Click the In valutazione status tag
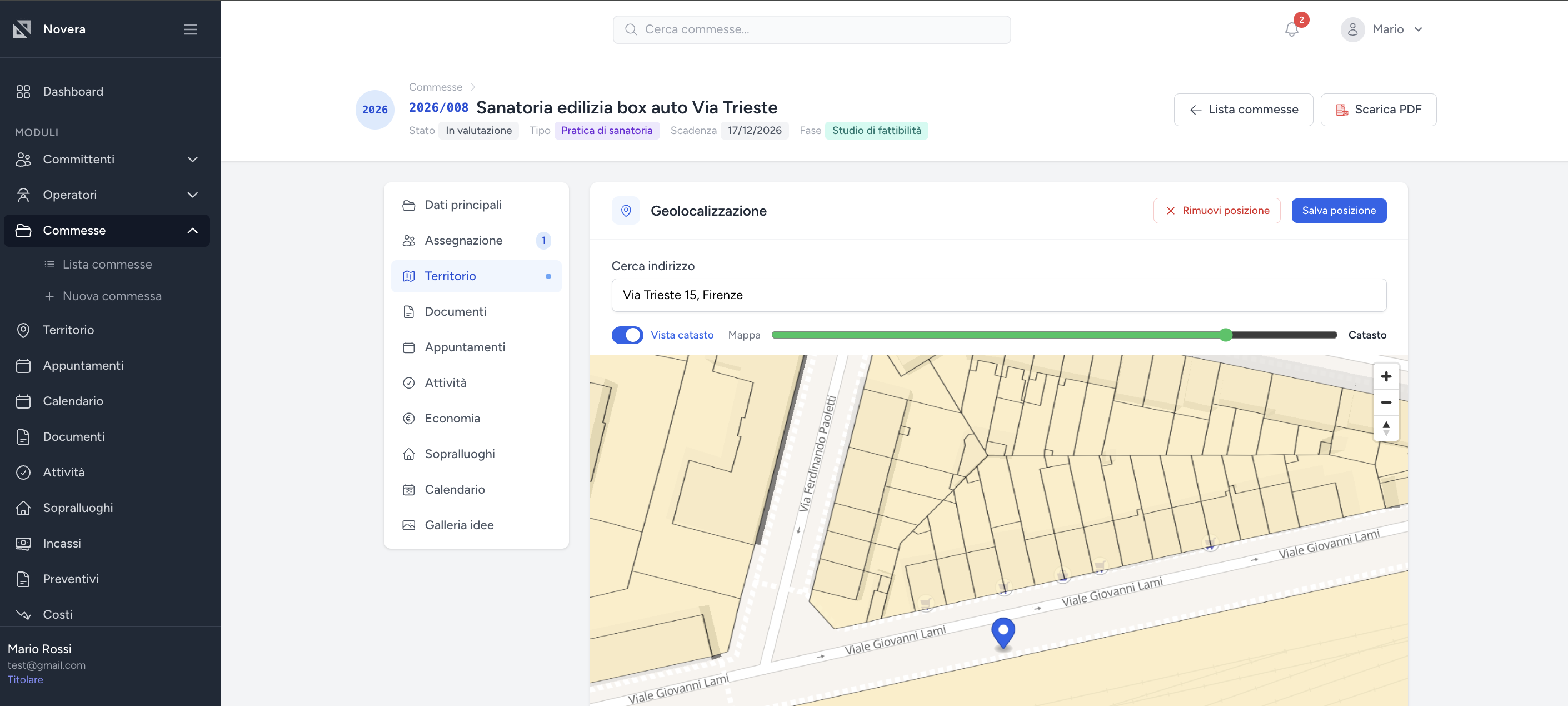1568x706 pixels. (x=478, y=130)
